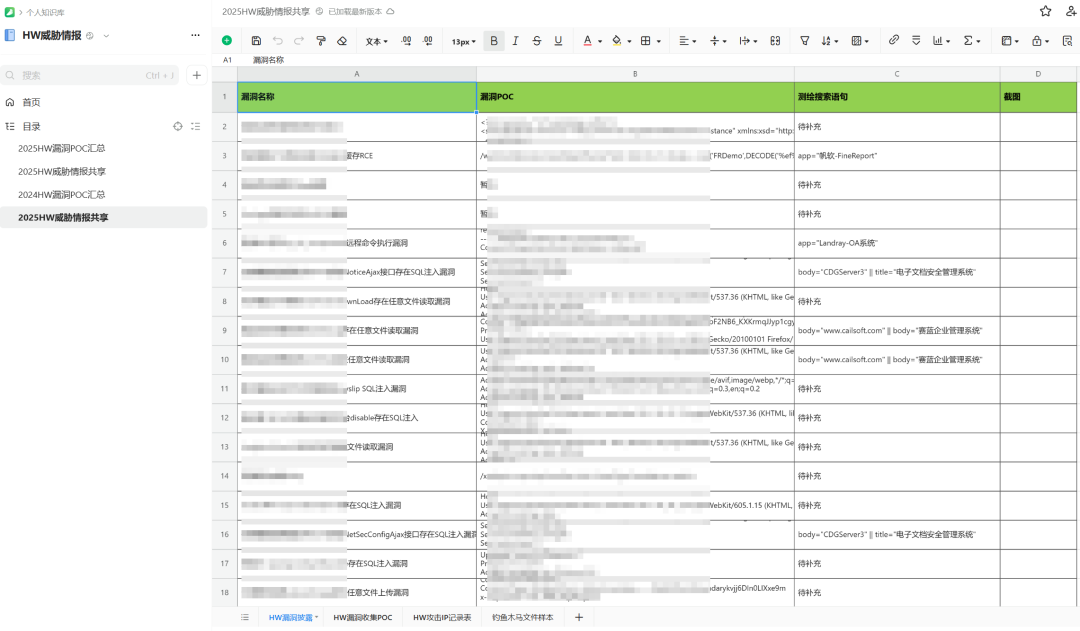Open the sum formula sigma menu
1080x631 pixels.
pos(971,41)
